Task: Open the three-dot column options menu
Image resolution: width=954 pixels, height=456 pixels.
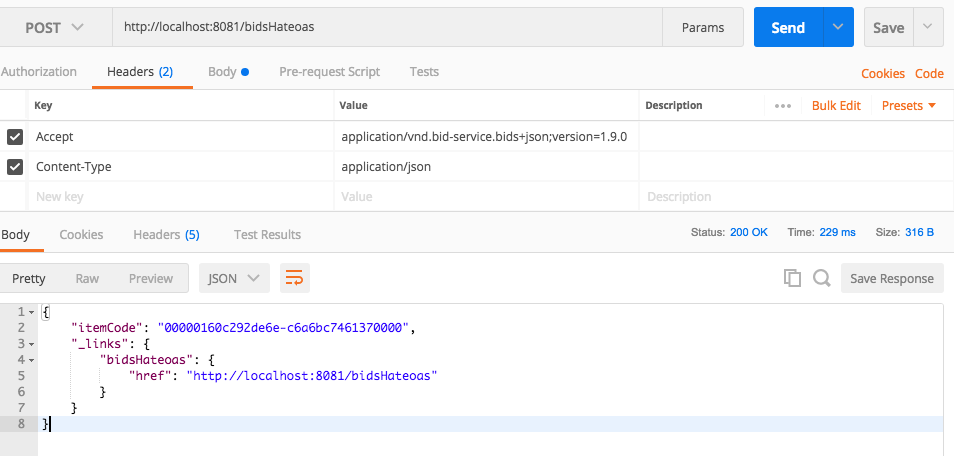Action: (783, 105)
